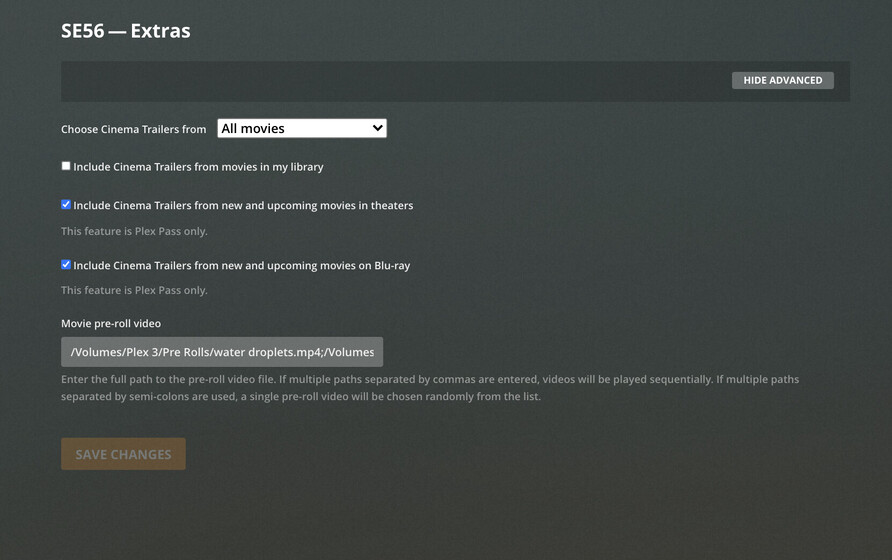The height and width of the screenshot is (560, 892).
Task: Click the label Include Cinema Trailers from movies in my library
Action: (198, 167)
